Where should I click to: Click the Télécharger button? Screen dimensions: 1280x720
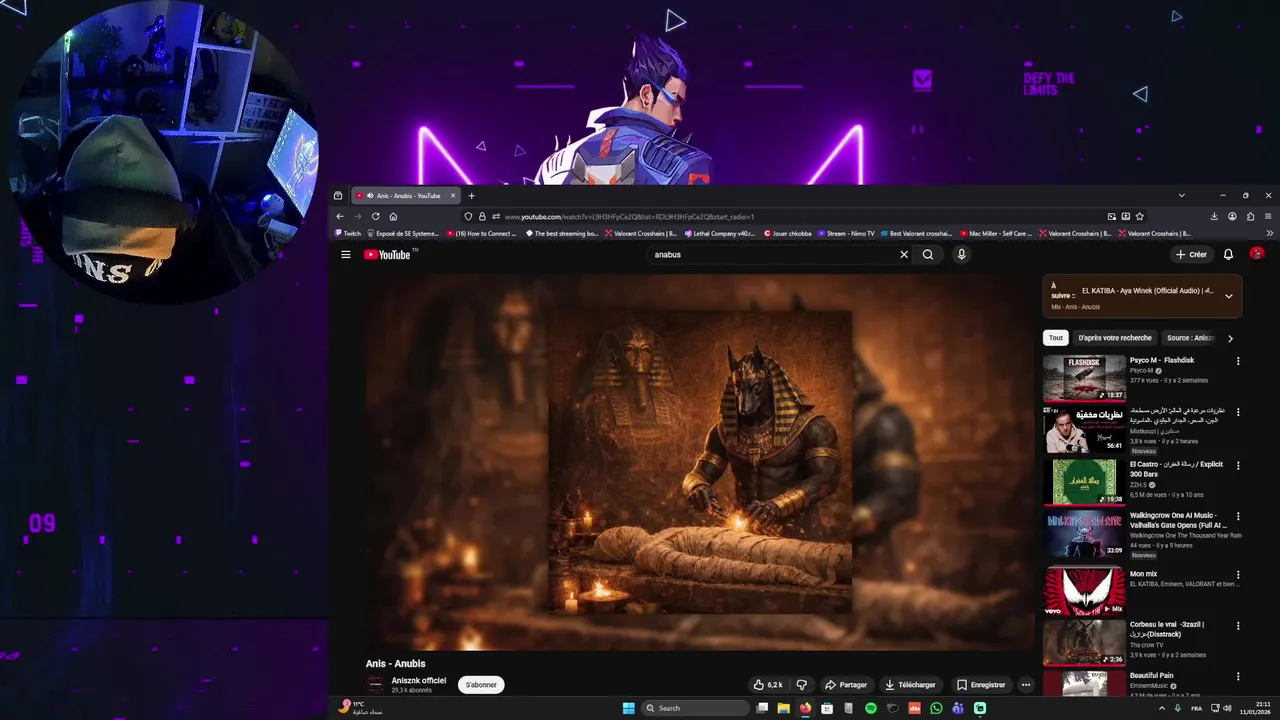(x=910, y=685)
